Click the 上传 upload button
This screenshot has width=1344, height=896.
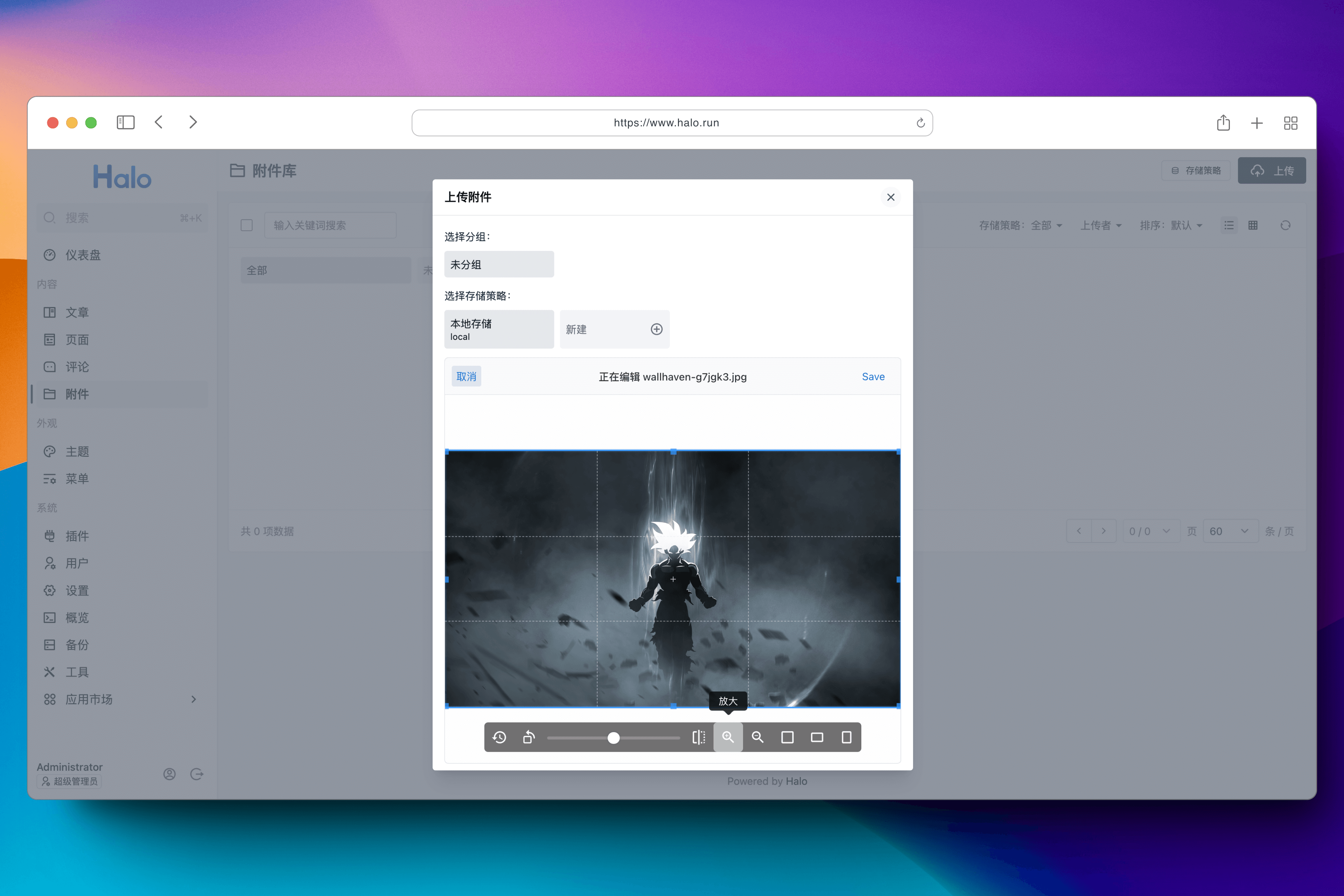[x=1272, y=170]
